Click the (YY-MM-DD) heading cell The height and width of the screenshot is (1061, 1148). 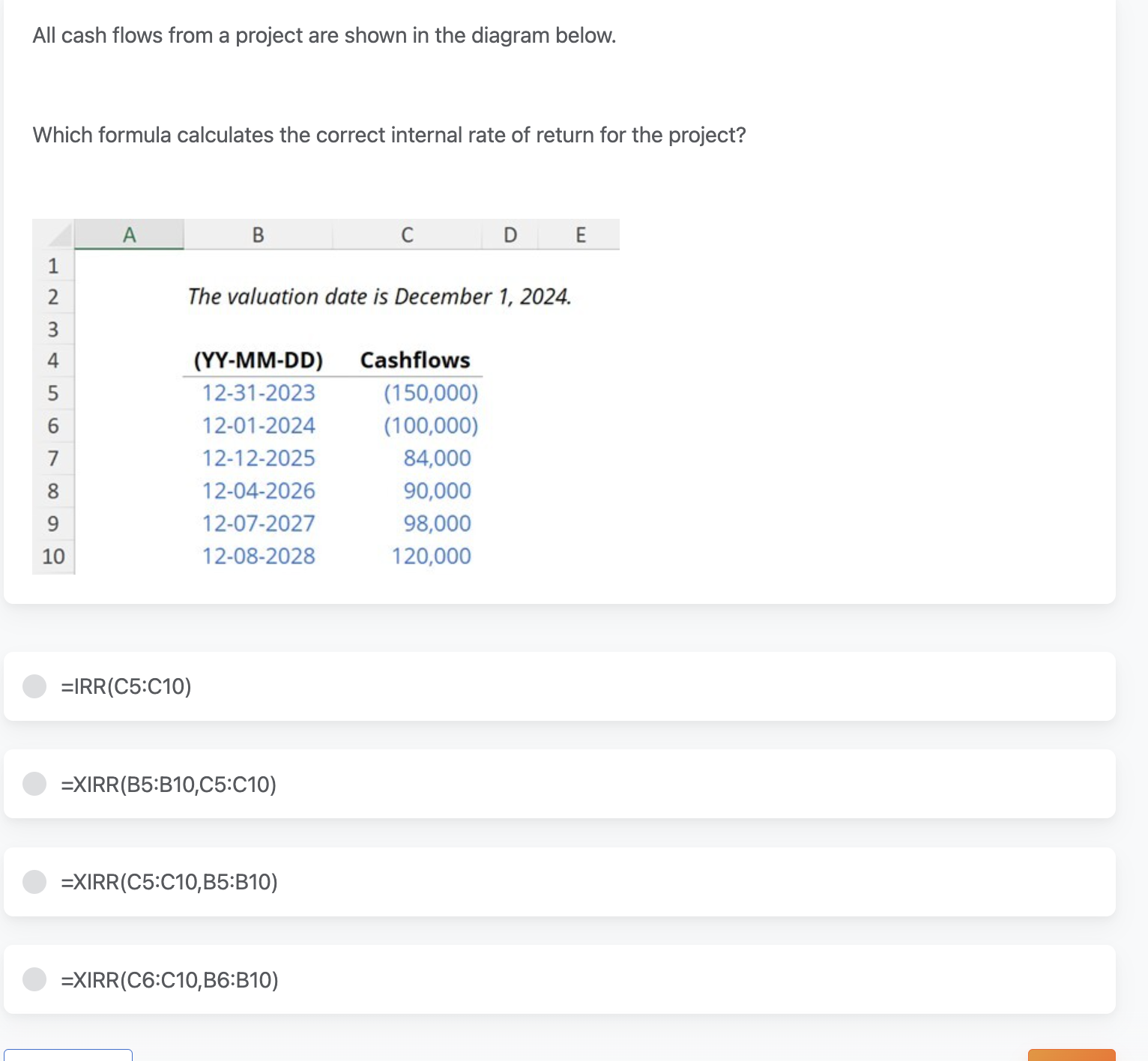tap(258, 360)
